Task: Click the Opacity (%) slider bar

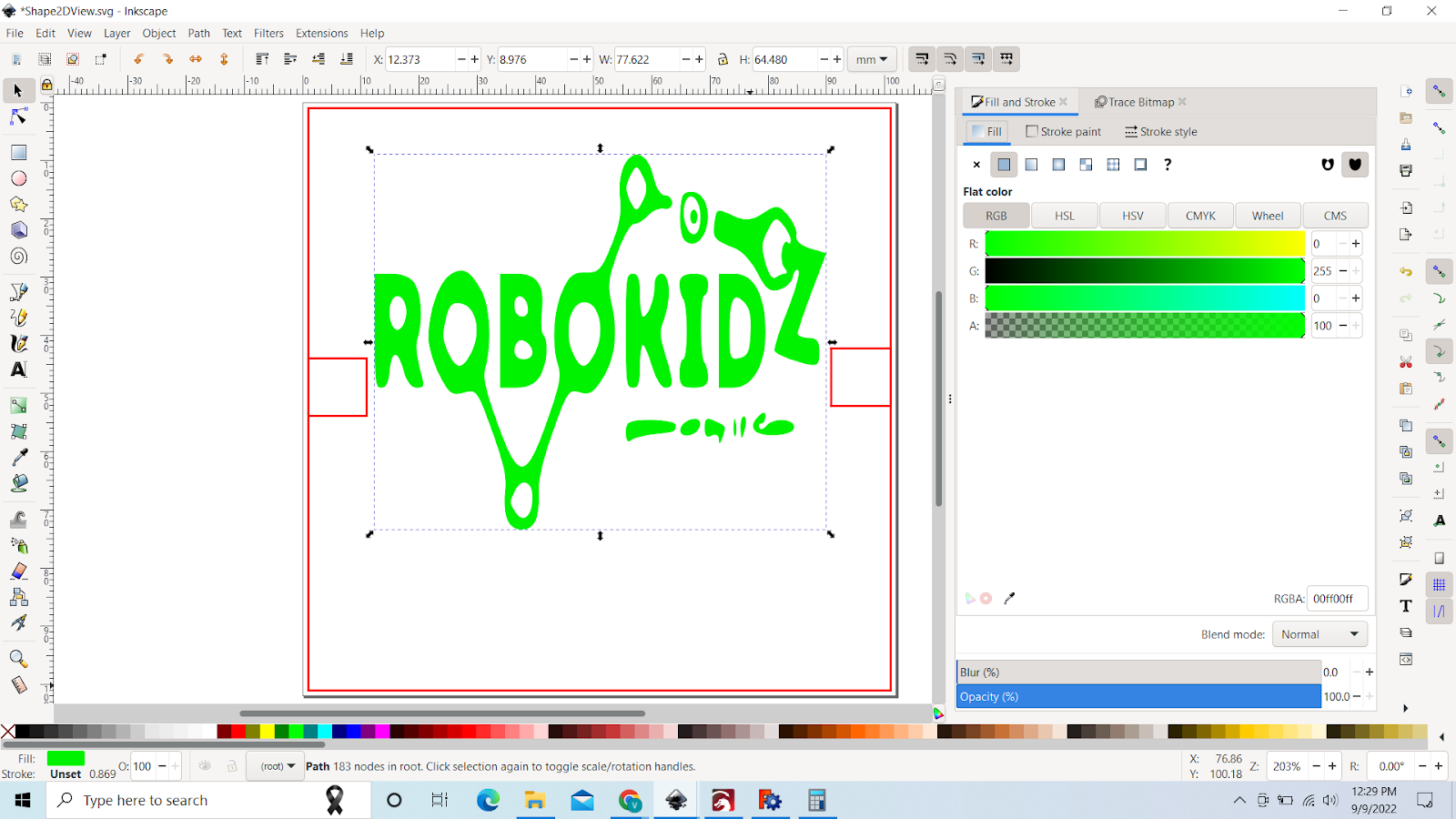Action: pos(1138,696)
